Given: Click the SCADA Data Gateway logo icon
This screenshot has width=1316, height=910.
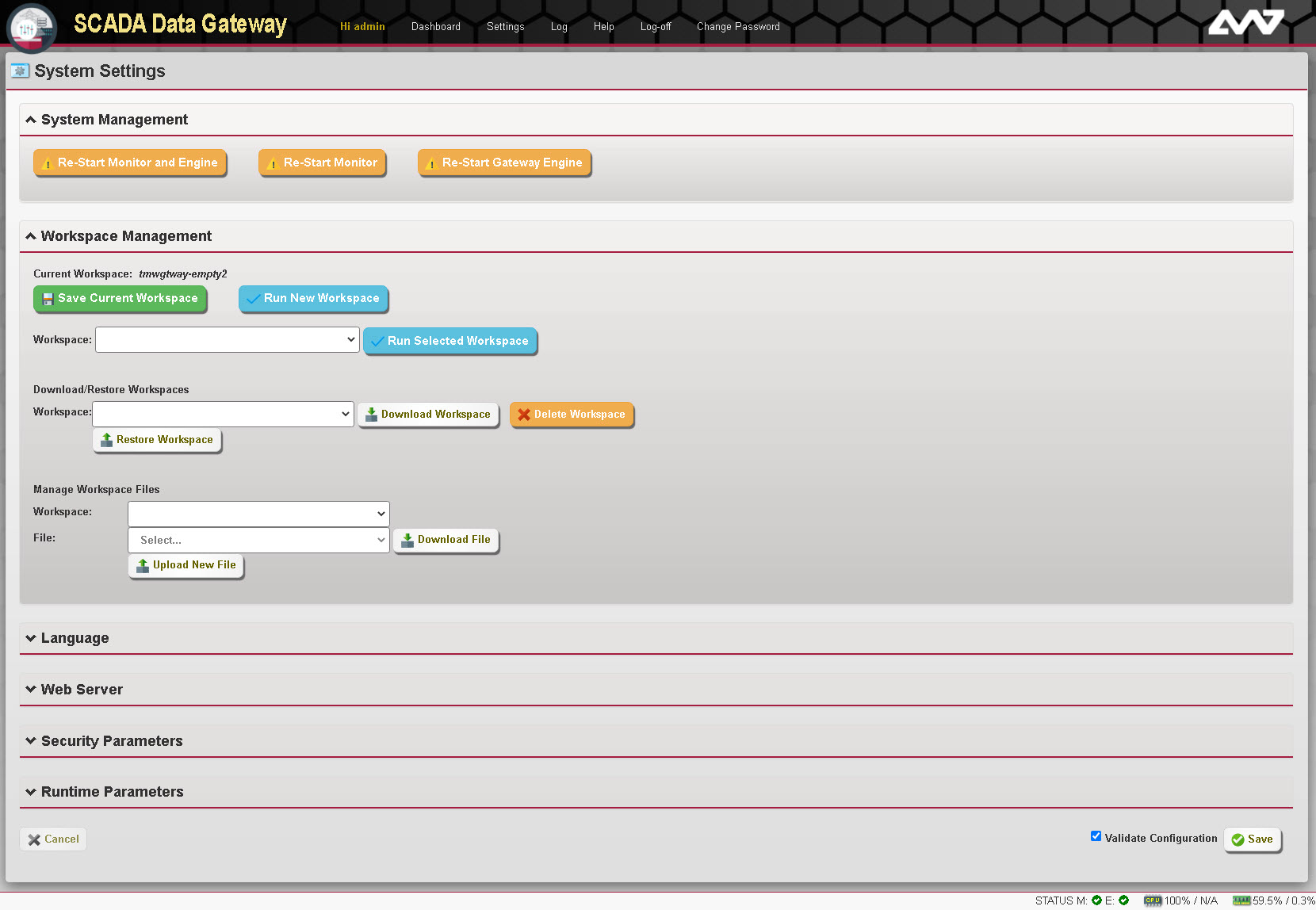Looking at the screenshot, I should (31, 28).
